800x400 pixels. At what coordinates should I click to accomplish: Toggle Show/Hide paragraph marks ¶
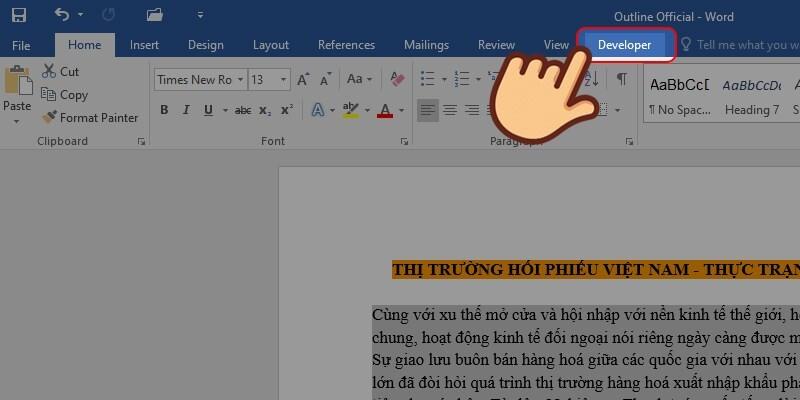pyautogui.click(x=621, y=79)
